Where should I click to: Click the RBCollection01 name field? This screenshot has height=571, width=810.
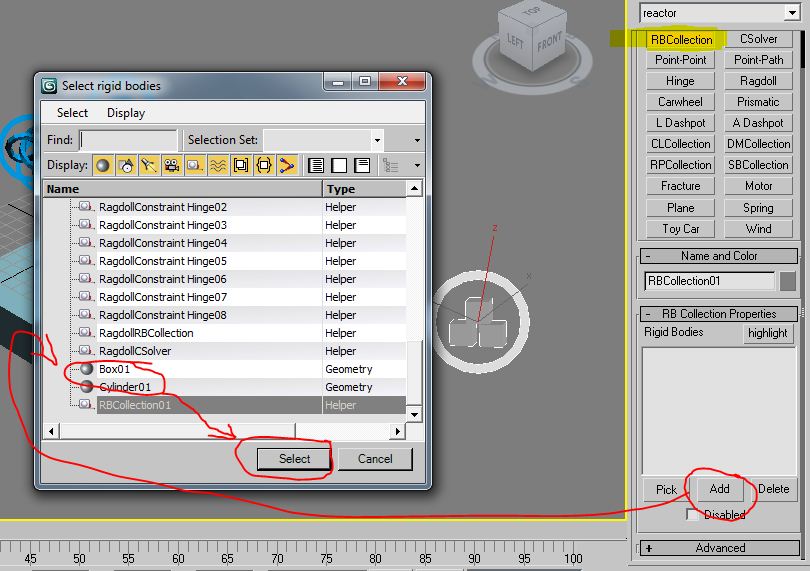pyautogui.click(x=710, y=281)
